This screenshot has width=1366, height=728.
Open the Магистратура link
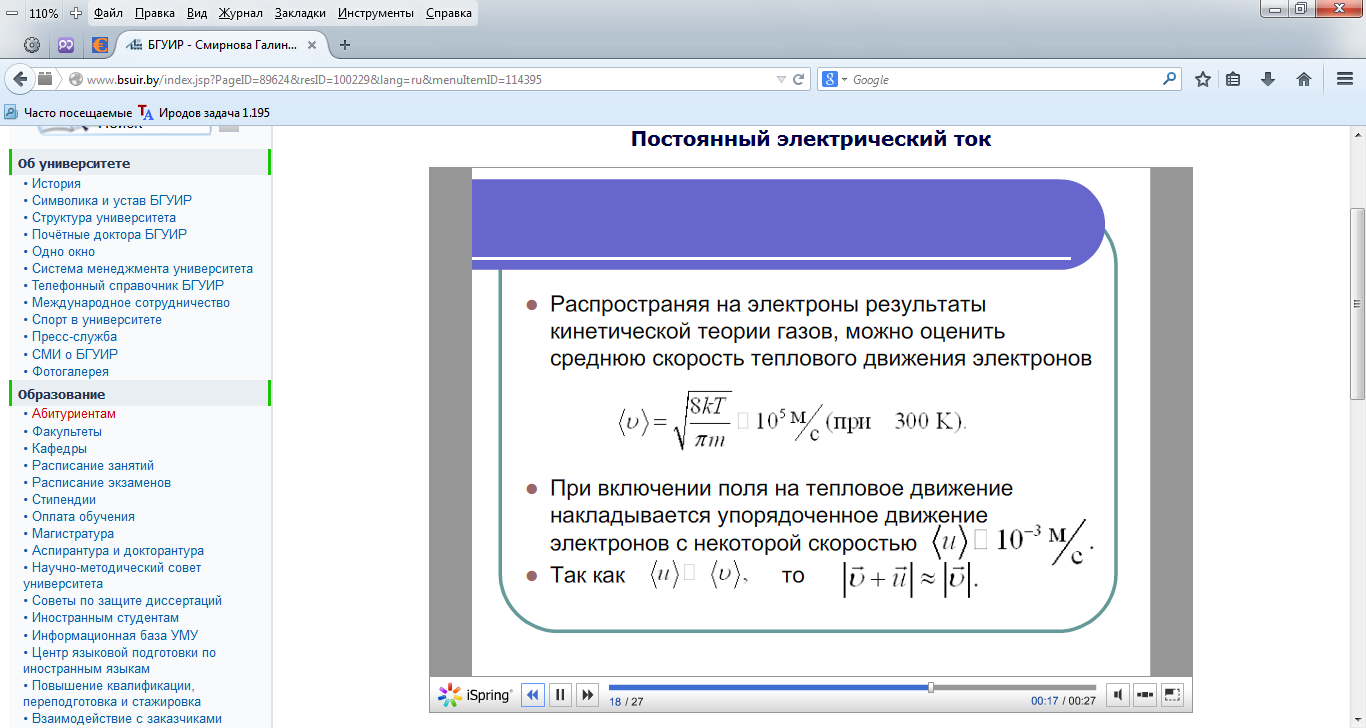[72, 534]
